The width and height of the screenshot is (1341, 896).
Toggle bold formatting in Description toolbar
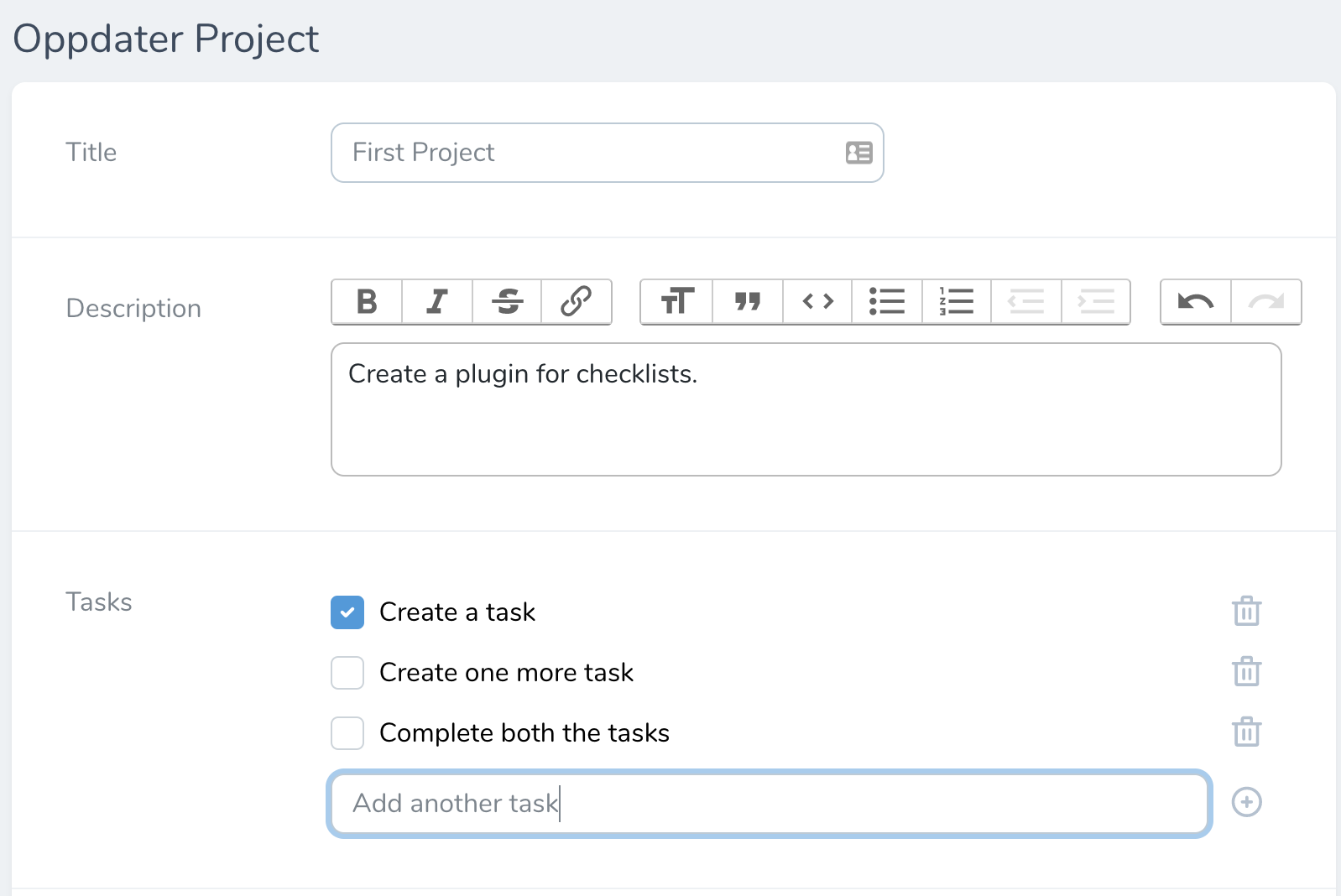[x=367, y=301]
